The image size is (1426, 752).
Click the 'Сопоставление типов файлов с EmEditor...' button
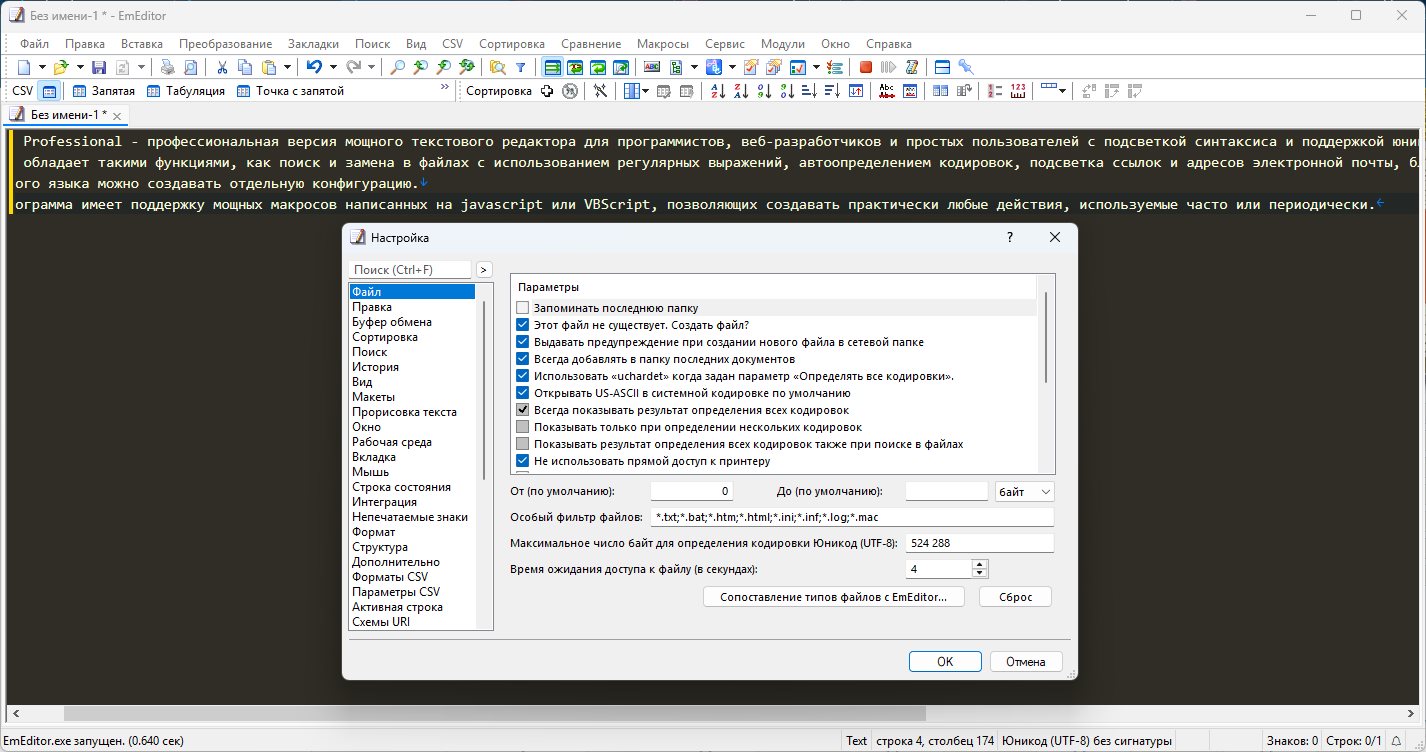(833, 597)
